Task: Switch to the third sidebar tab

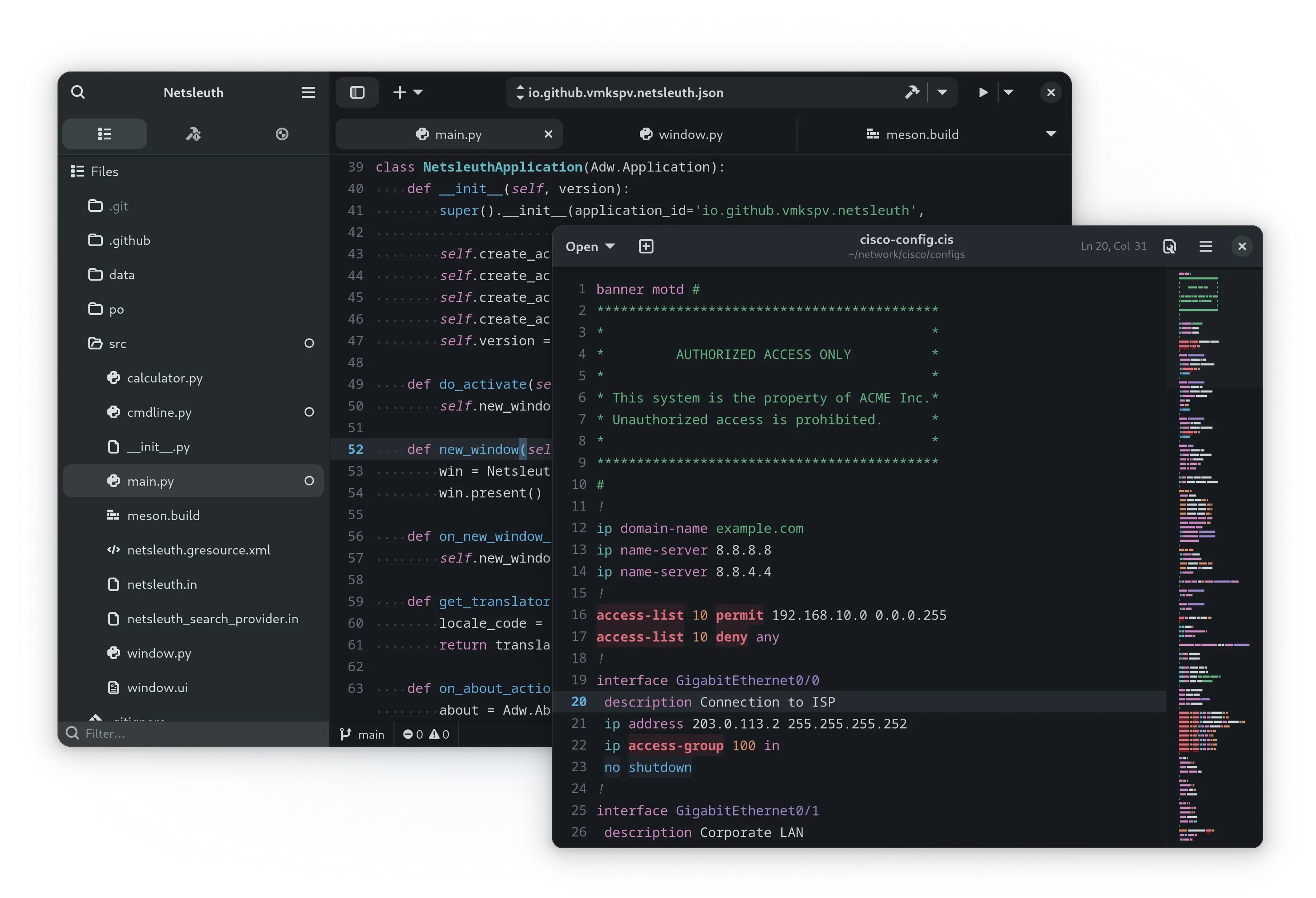Action: [x=282, y=134]
